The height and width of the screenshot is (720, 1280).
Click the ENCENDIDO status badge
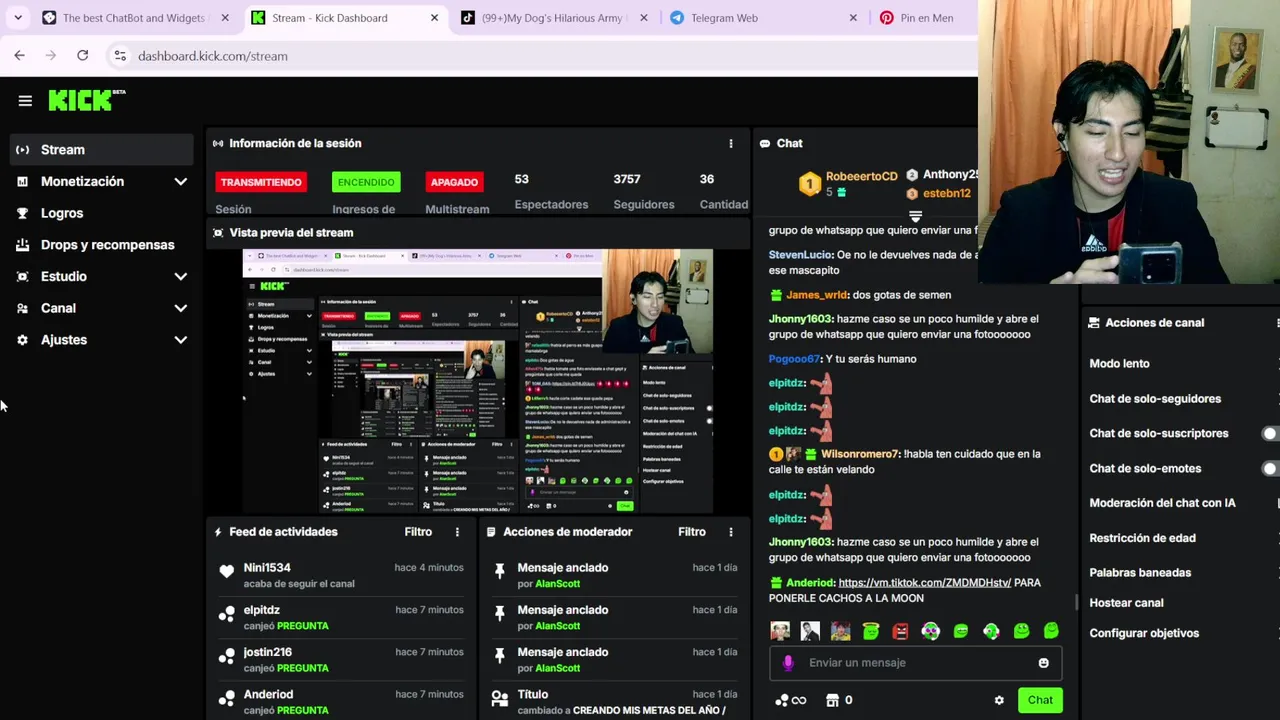[366, 182]
